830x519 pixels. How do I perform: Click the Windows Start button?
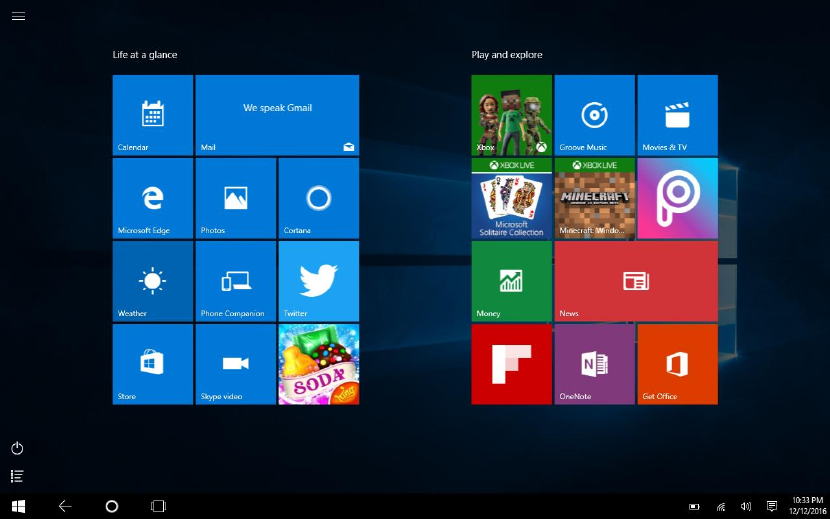point(18,506)
